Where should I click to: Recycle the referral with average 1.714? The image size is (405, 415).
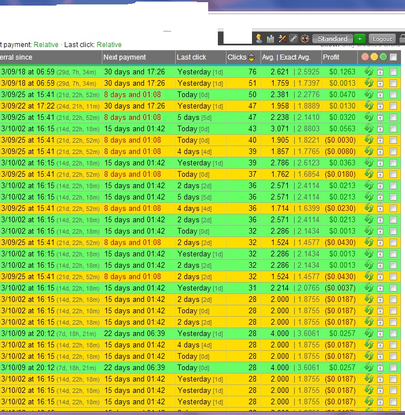[x=369, y=208]
